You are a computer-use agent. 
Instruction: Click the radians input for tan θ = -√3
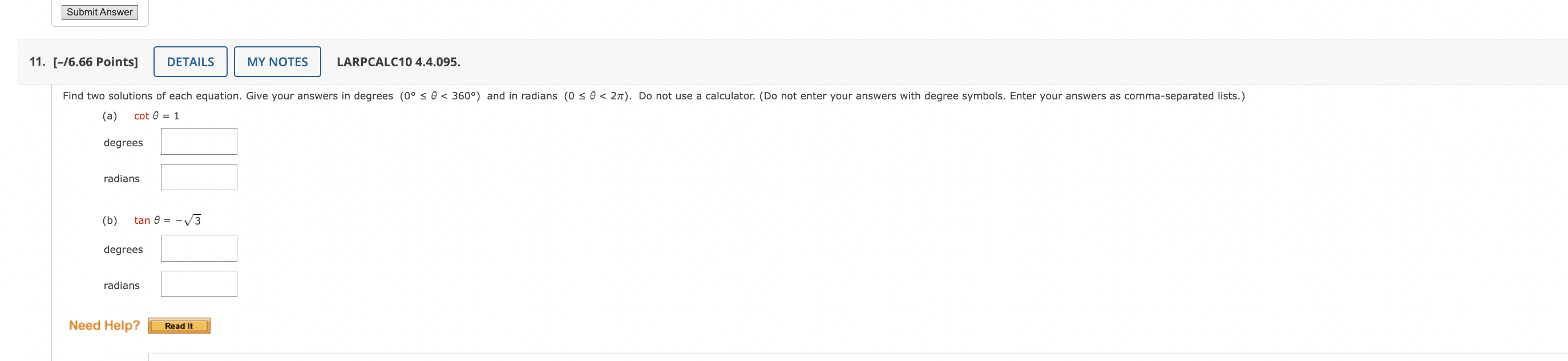[x=199, y=283]
